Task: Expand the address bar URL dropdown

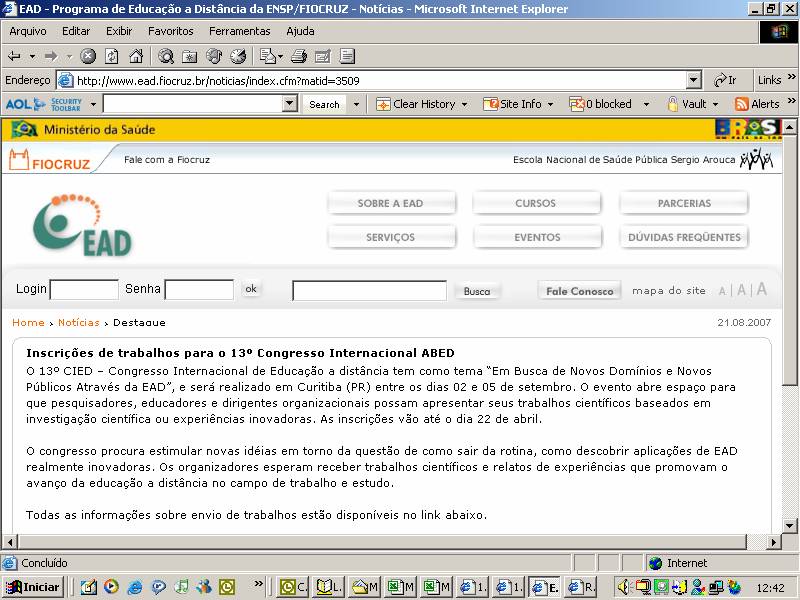Action: [694, 80]
